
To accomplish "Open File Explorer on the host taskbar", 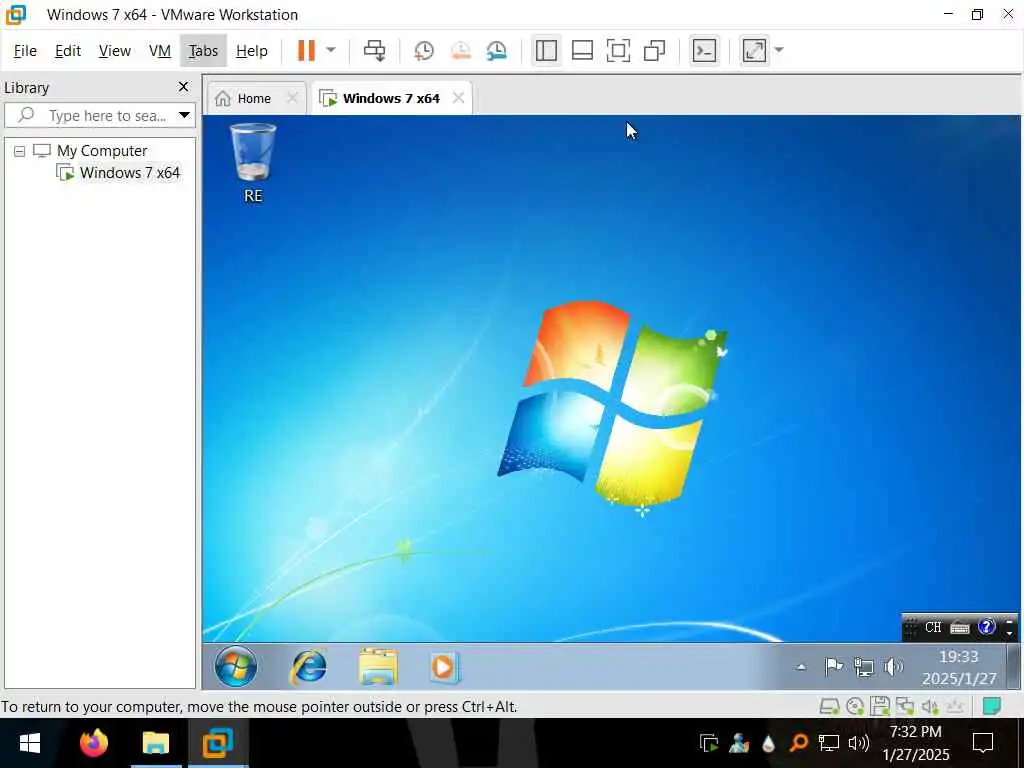I will click(x=156, y=743).
